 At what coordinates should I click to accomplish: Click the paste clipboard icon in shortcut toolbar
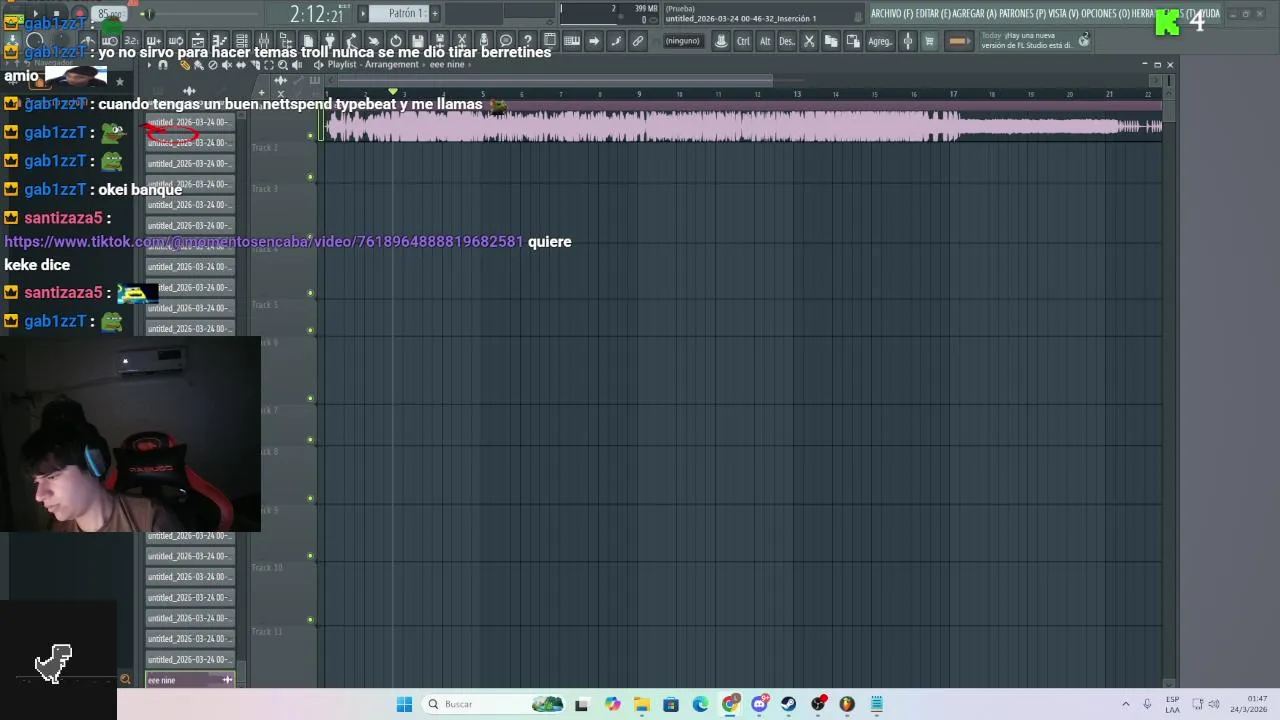coord(853,41)
